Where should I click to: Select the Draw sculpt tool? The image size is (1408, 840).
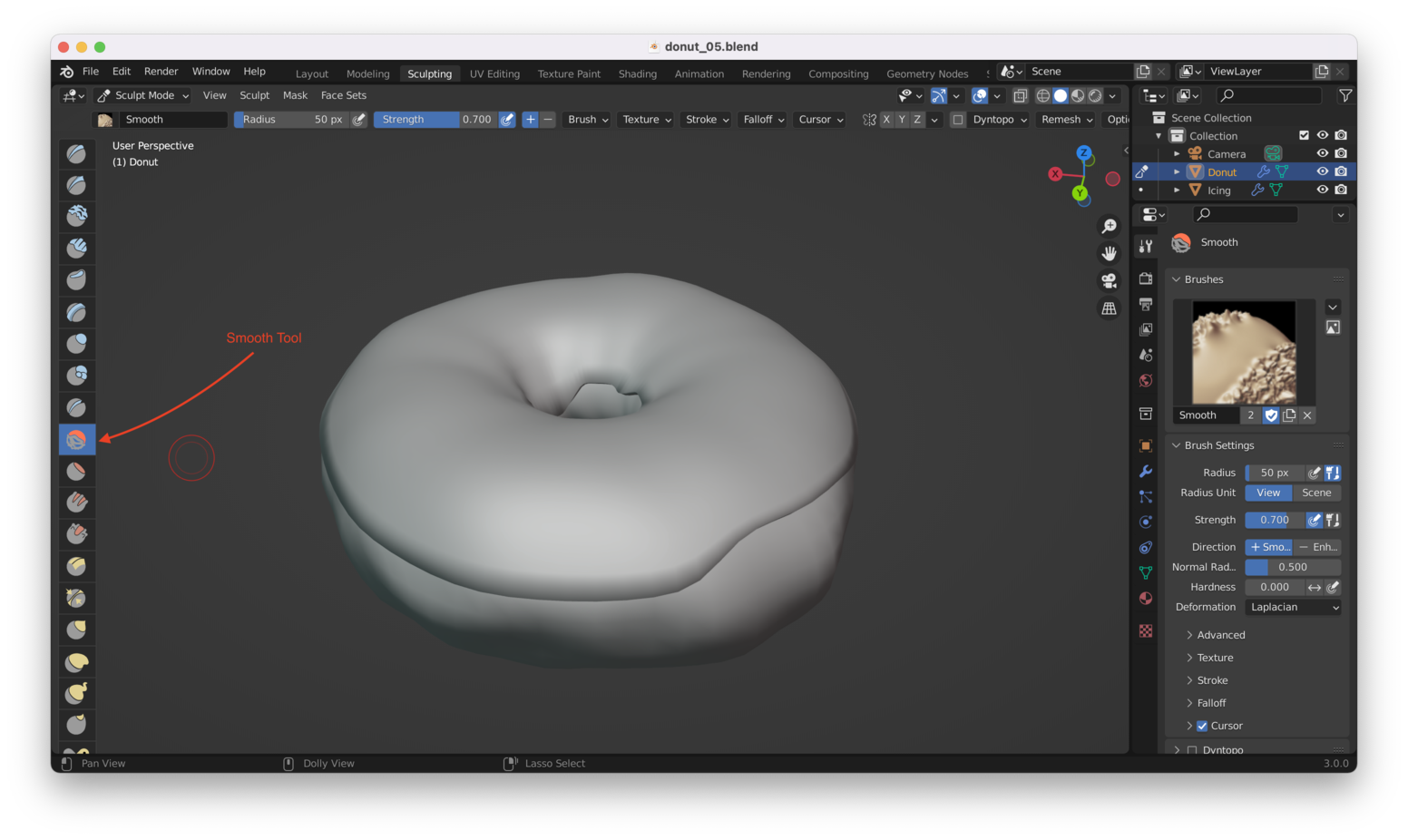pos(77,153)
